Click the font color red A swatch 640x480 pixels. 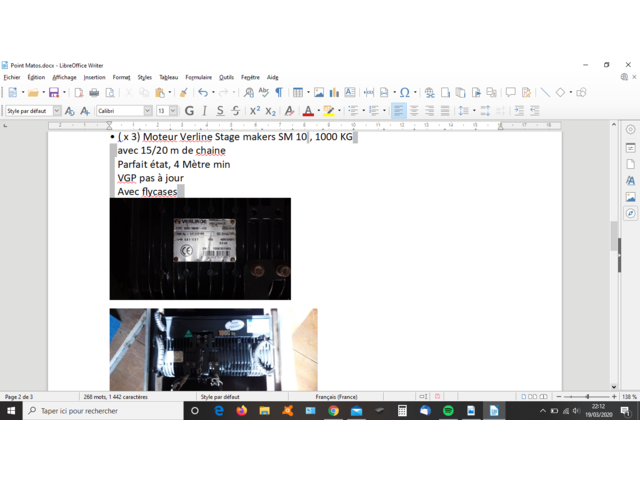click(x=308, y=111)
